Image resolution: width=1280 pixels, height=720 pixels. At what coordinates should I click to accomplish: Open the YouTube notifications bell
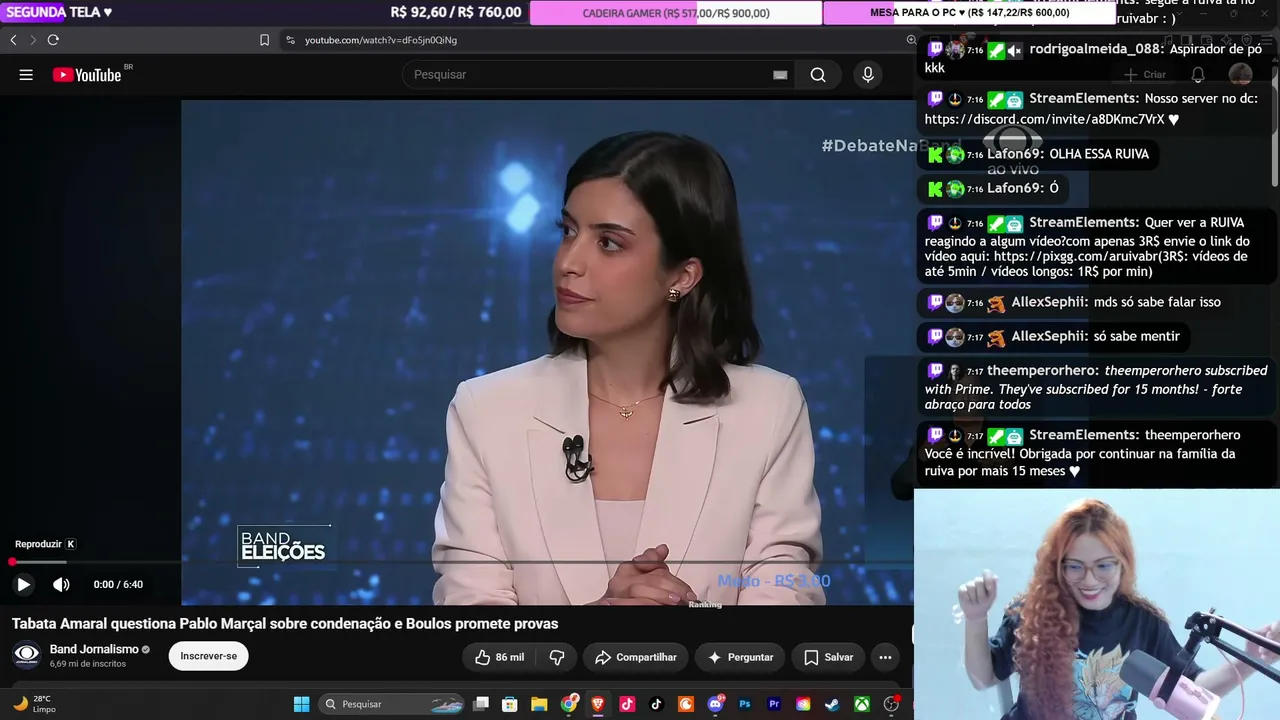click(x=1198, y=75)
